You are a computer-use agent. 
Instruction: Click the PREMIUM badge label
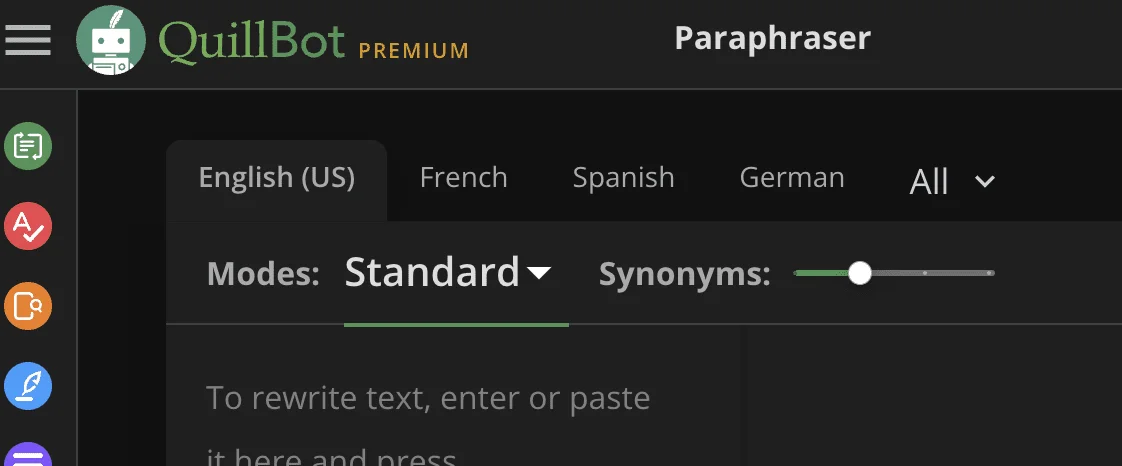tap(414, 51)
